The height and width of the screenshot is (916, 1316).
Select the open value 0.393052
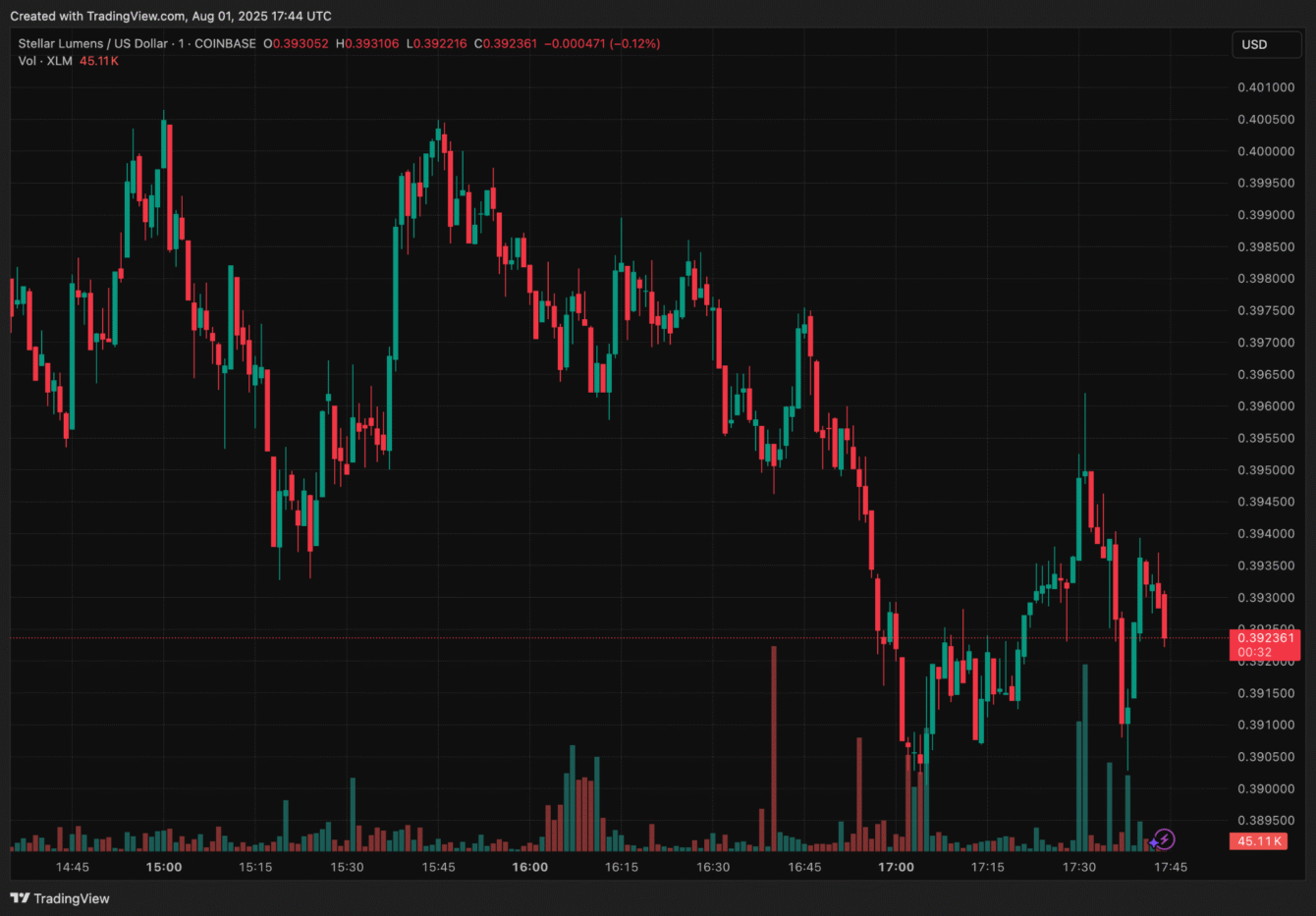click(301, 43)
